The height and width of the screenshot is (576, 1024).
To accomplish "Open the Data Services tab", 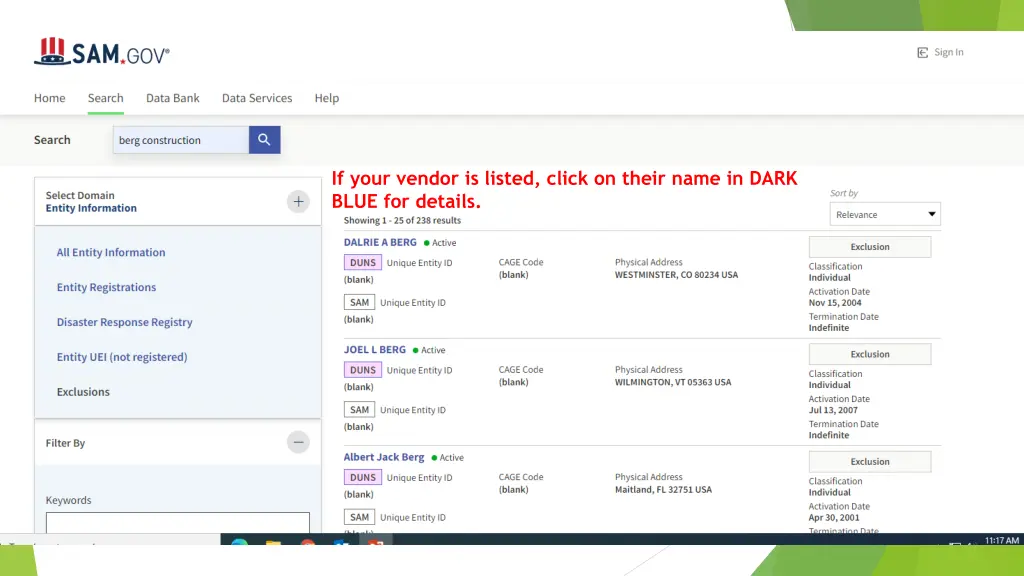I will (x=257, y=98).
